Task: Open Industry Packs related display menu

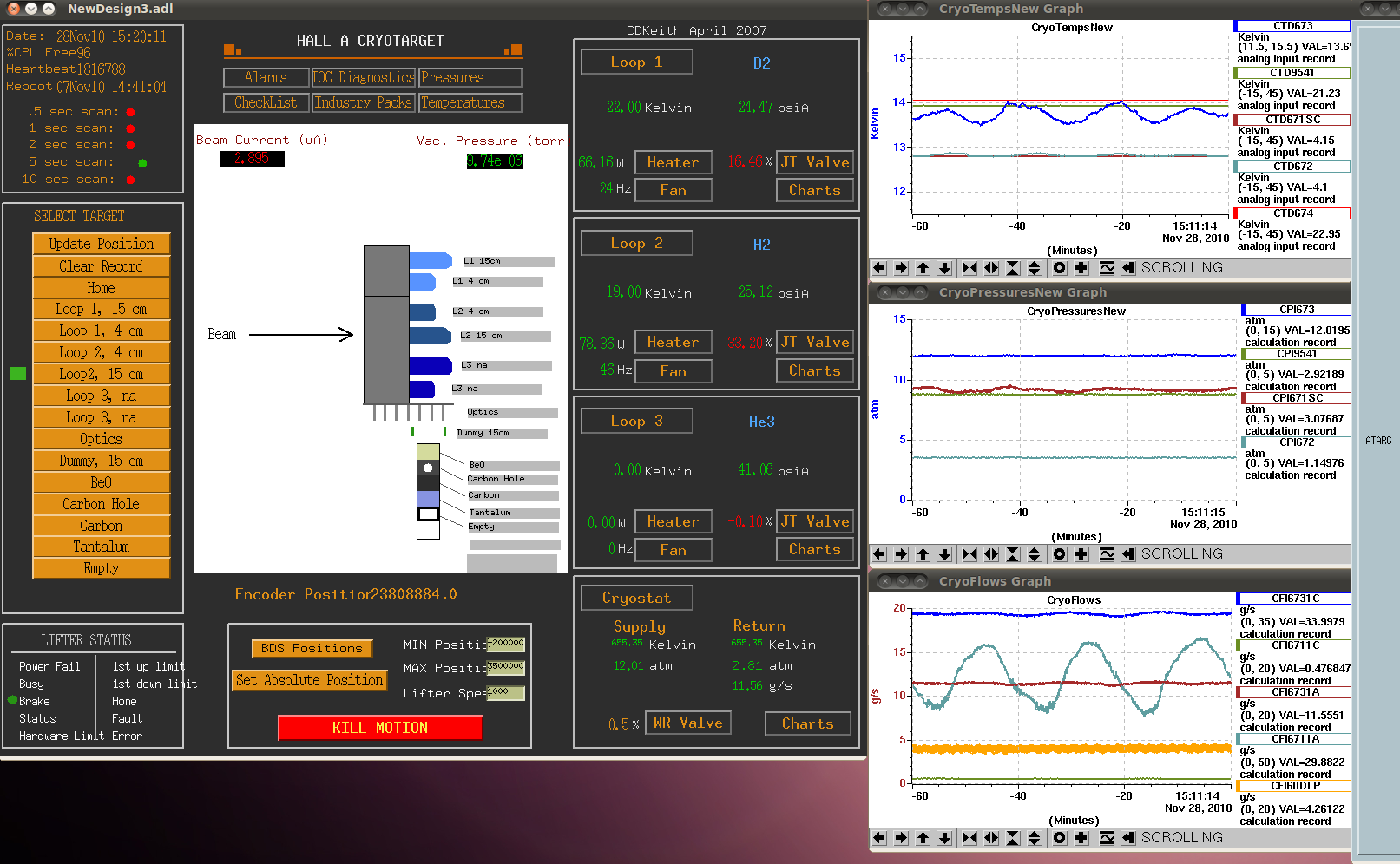Action: [x=363, y=102]
